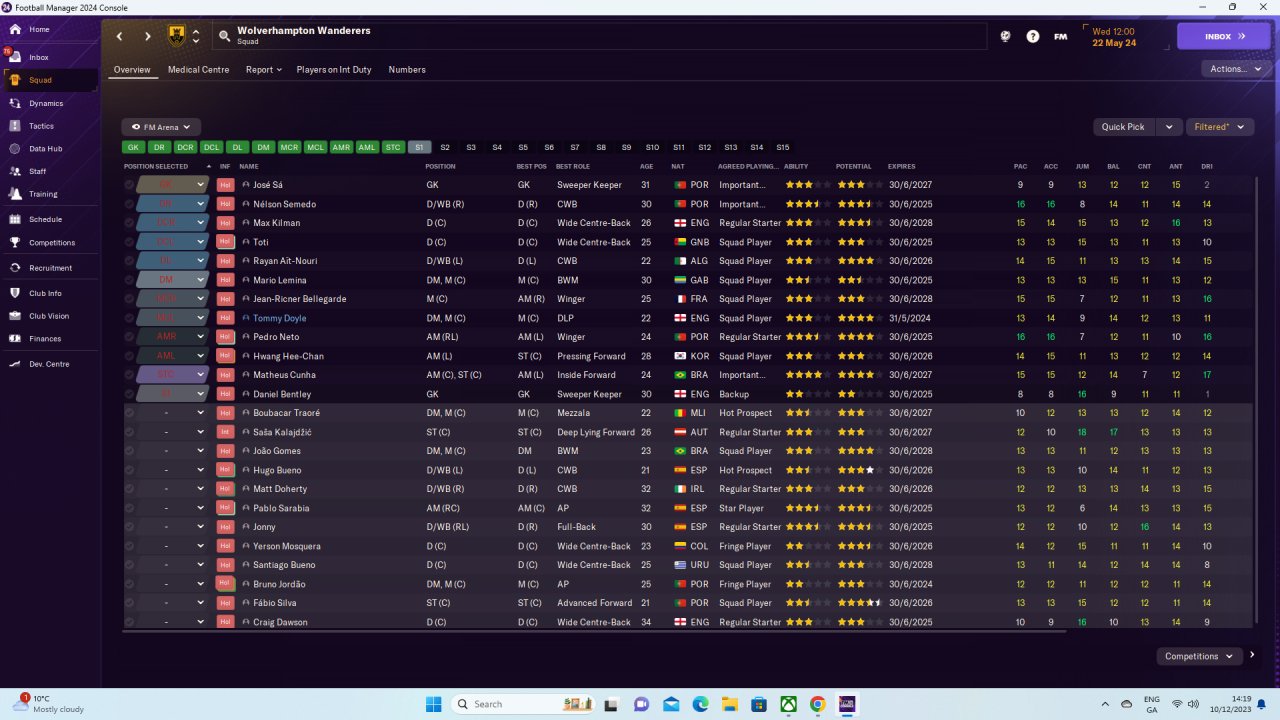The image size is (1280, 720).
Task: Open Home from the sidebar
Action: [x=39, y=30]
